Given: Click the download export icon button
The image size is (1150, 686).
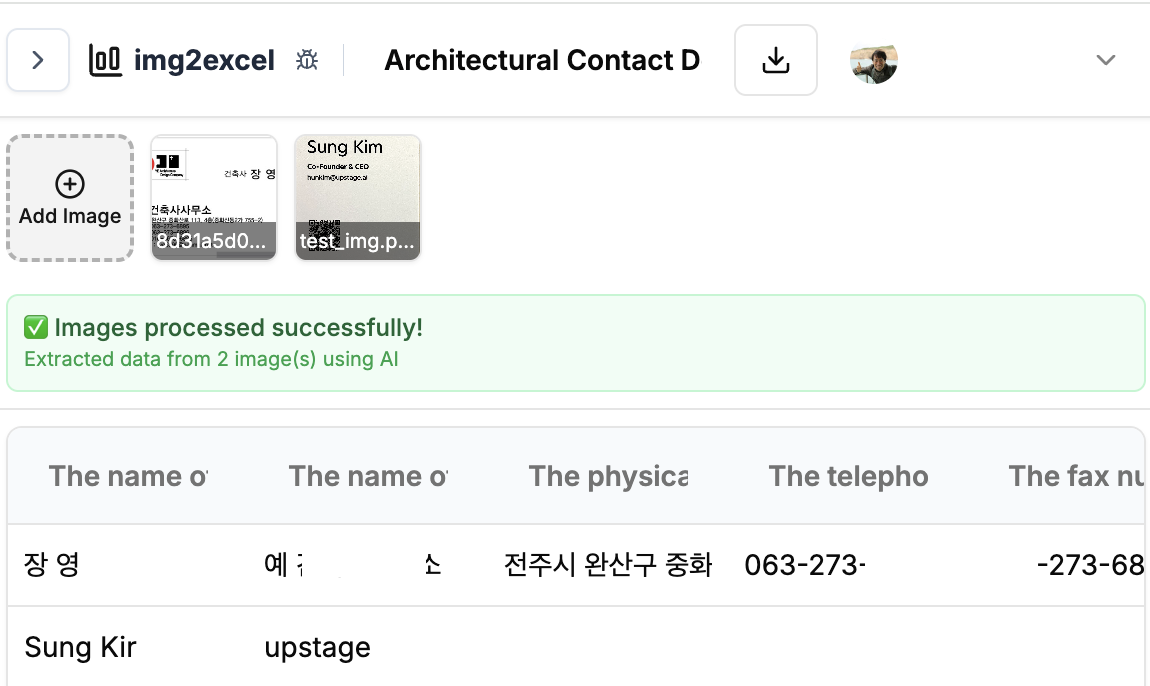Looking at the screenshot, I should (x=775, y=60).
